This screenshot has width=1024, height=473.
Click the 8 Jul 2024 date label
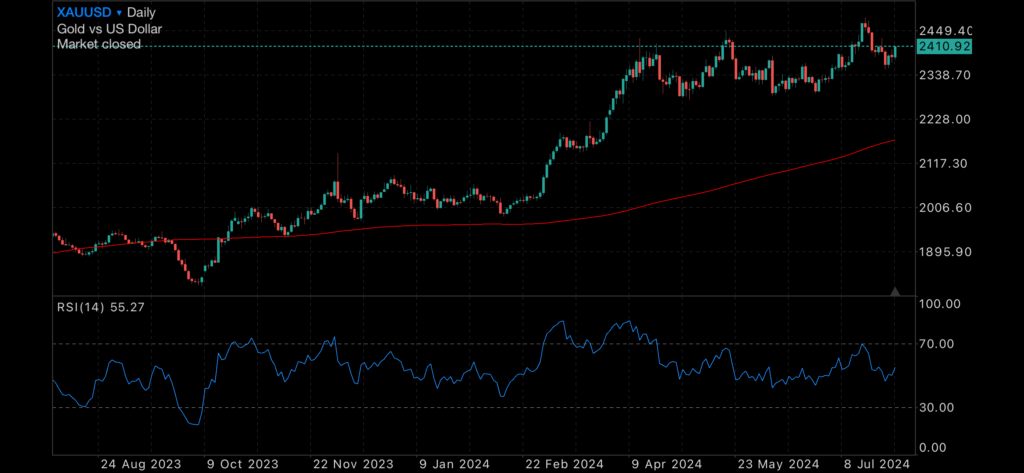tap(876, 464)
